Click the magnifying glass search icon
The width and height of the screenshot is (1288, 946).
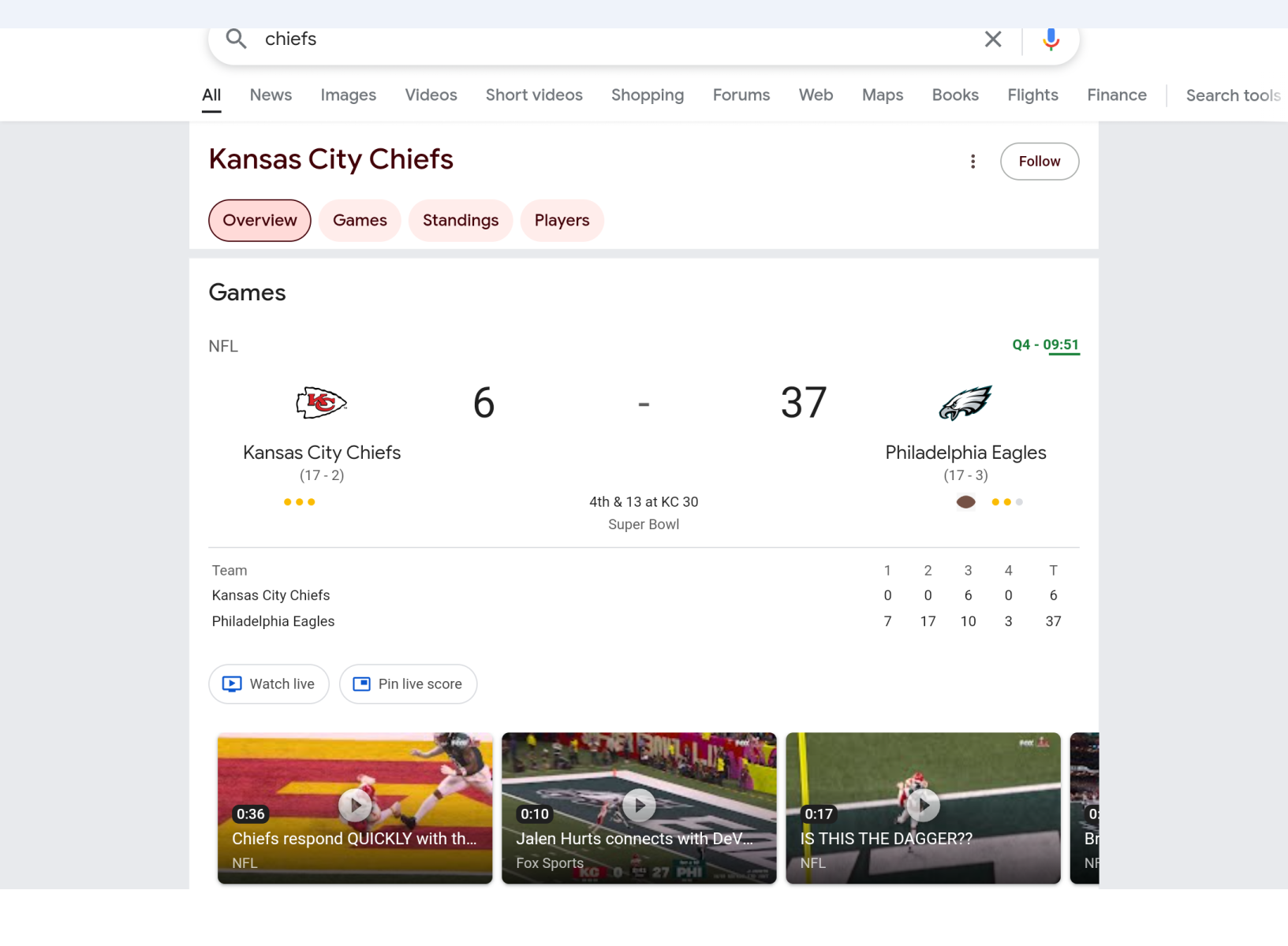(236, 39)
